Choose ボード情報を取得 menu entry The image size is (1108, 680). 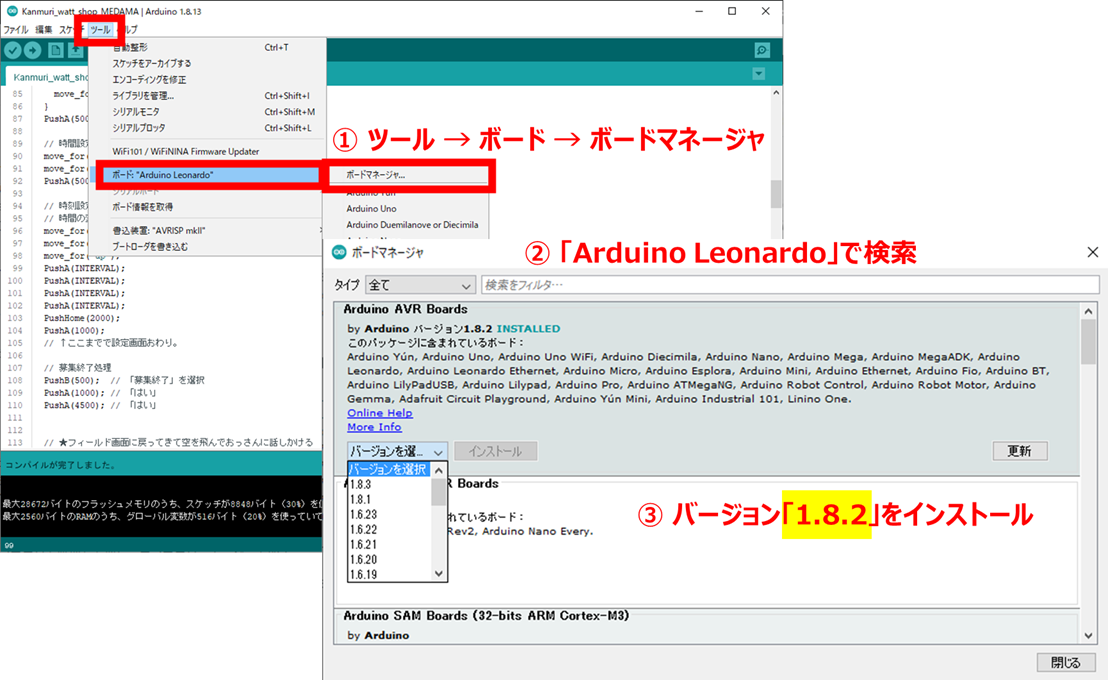207,207
